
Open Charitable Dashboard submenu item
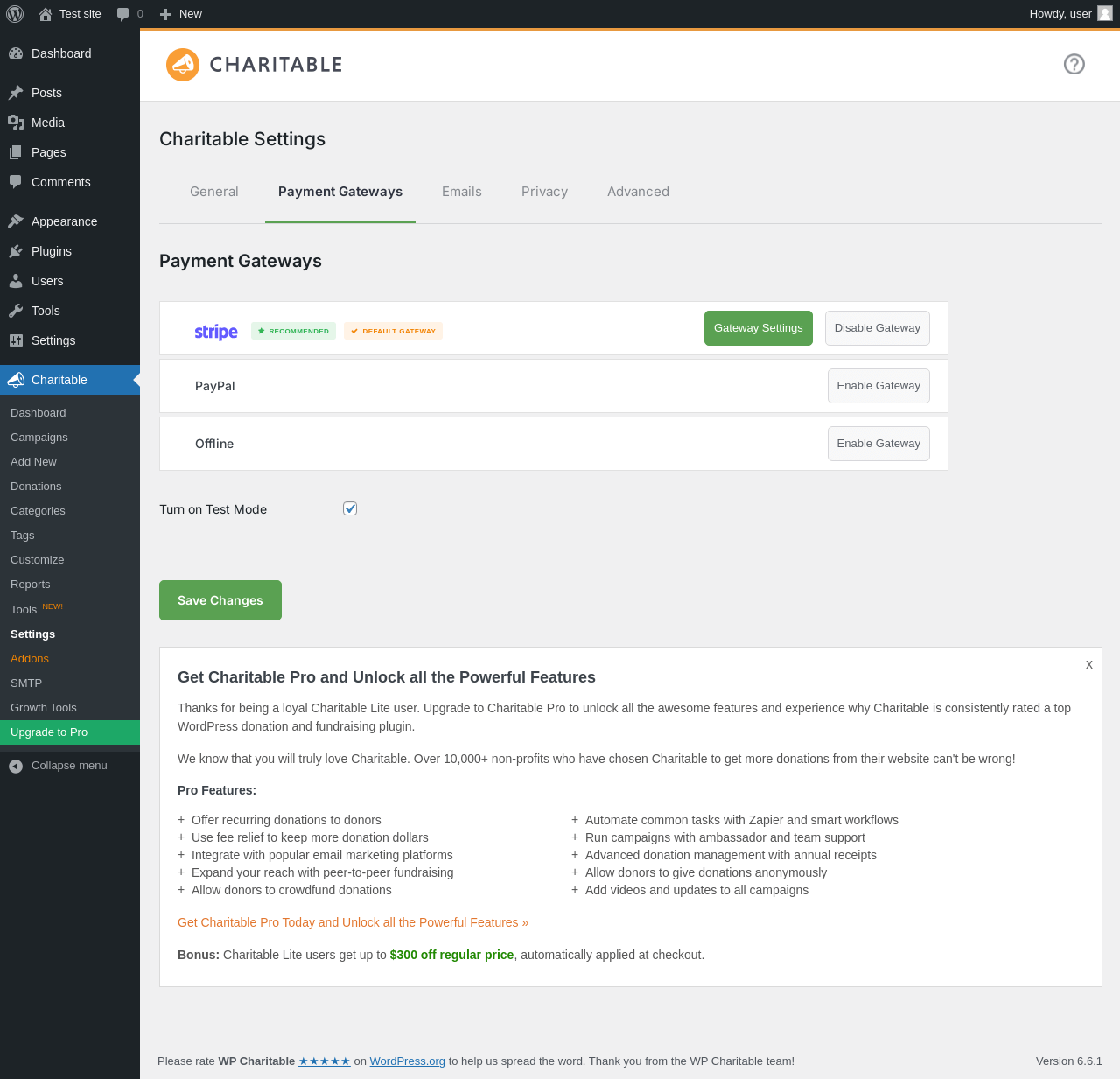click(x=70, y=413)
